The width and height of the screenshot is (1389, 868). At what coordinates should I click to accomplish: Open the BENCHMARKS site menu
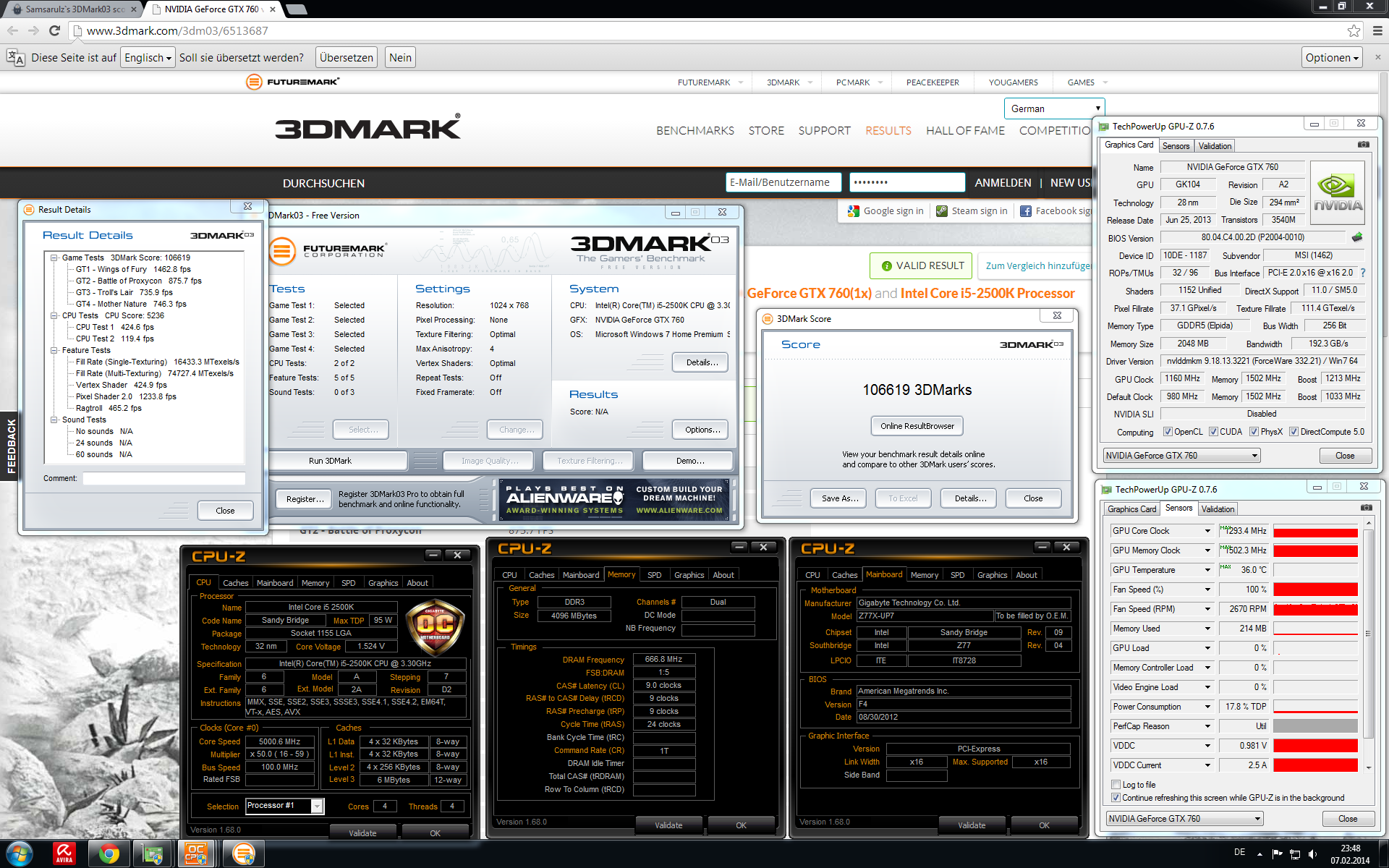tap(694, 131)
